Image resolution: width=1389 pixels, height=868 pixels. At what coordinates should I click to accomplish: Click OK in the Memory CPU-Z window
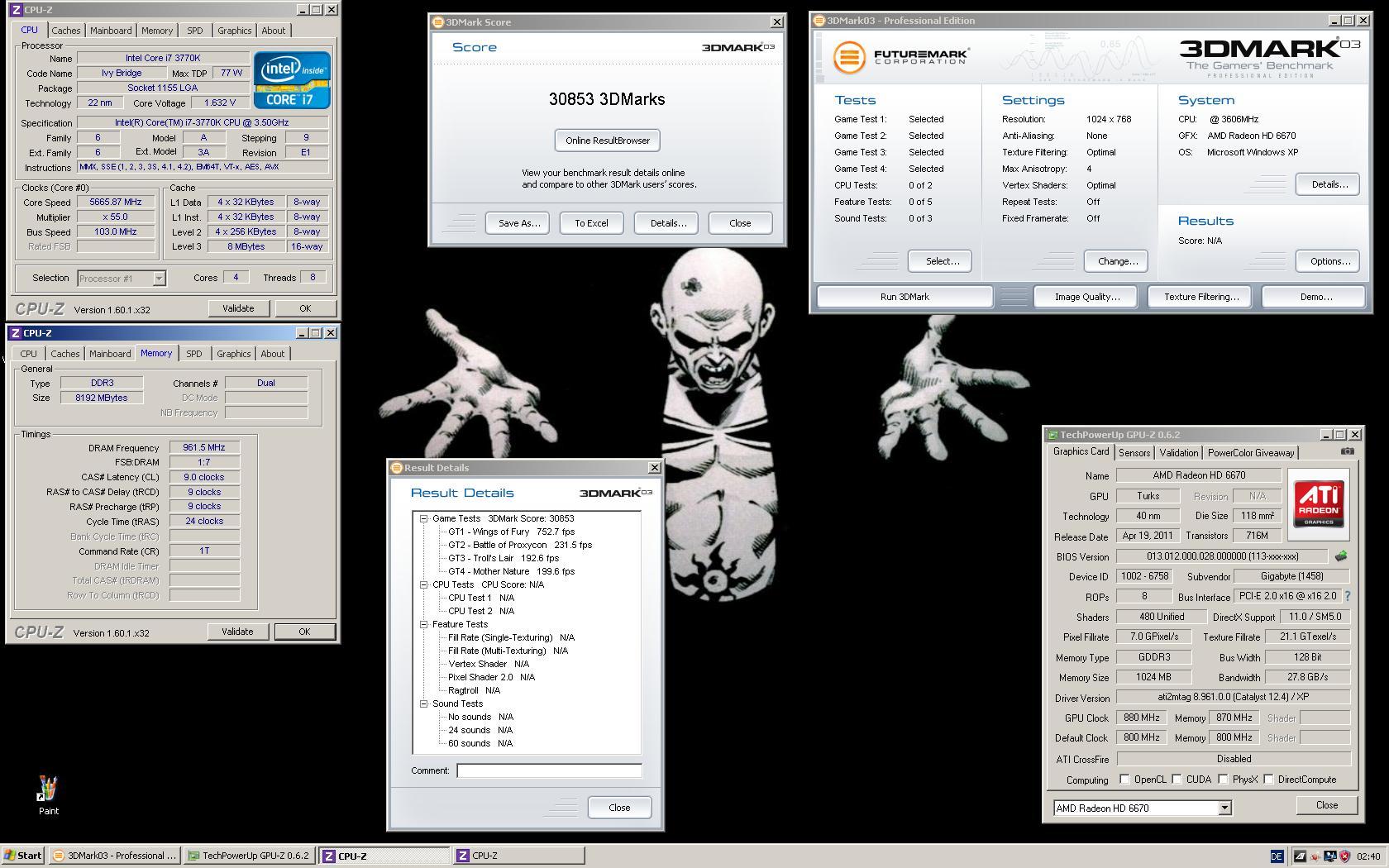point(304,632)
